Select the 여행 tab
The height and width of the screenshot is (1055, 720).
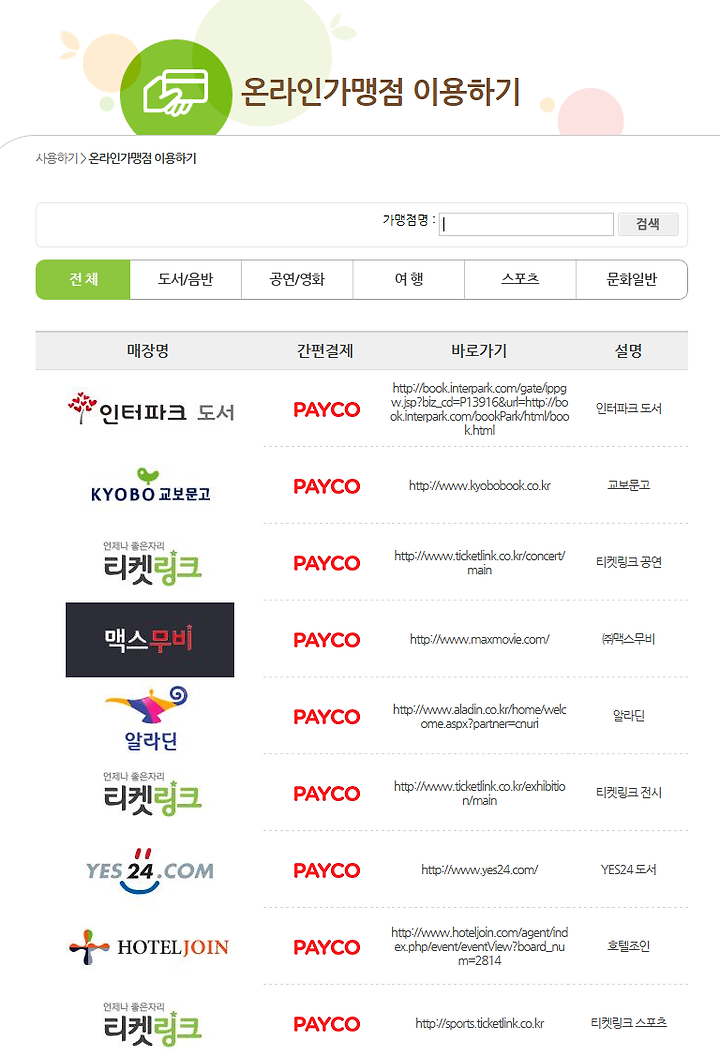(x=409, y=279)
